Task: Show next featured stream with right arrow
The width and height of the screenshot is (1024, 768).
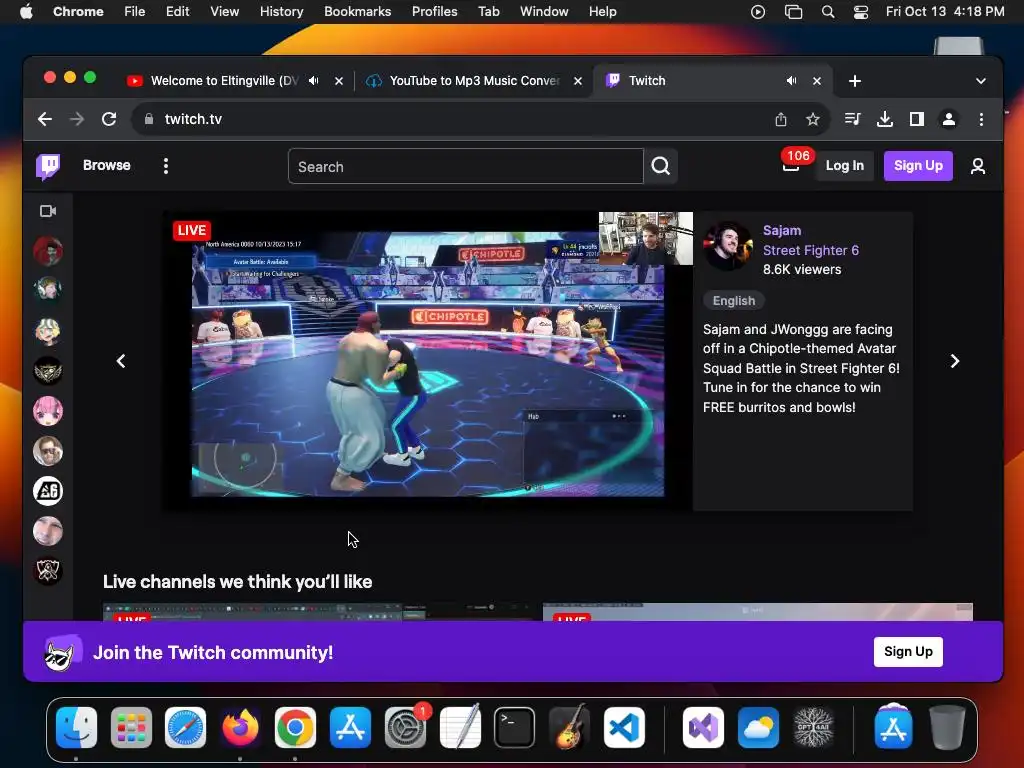Action: (x=955, y=361)
